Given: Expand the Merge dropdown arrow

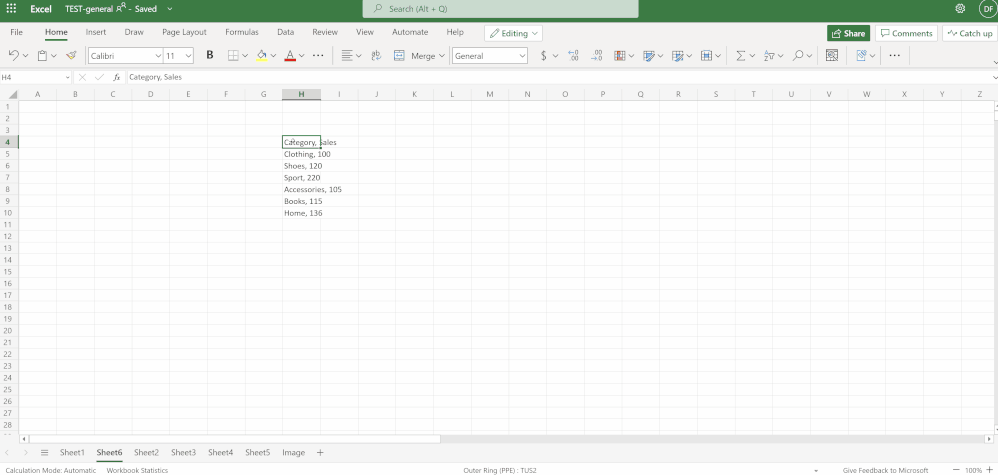Looking at the screenshot, I should tap(442, 56).
